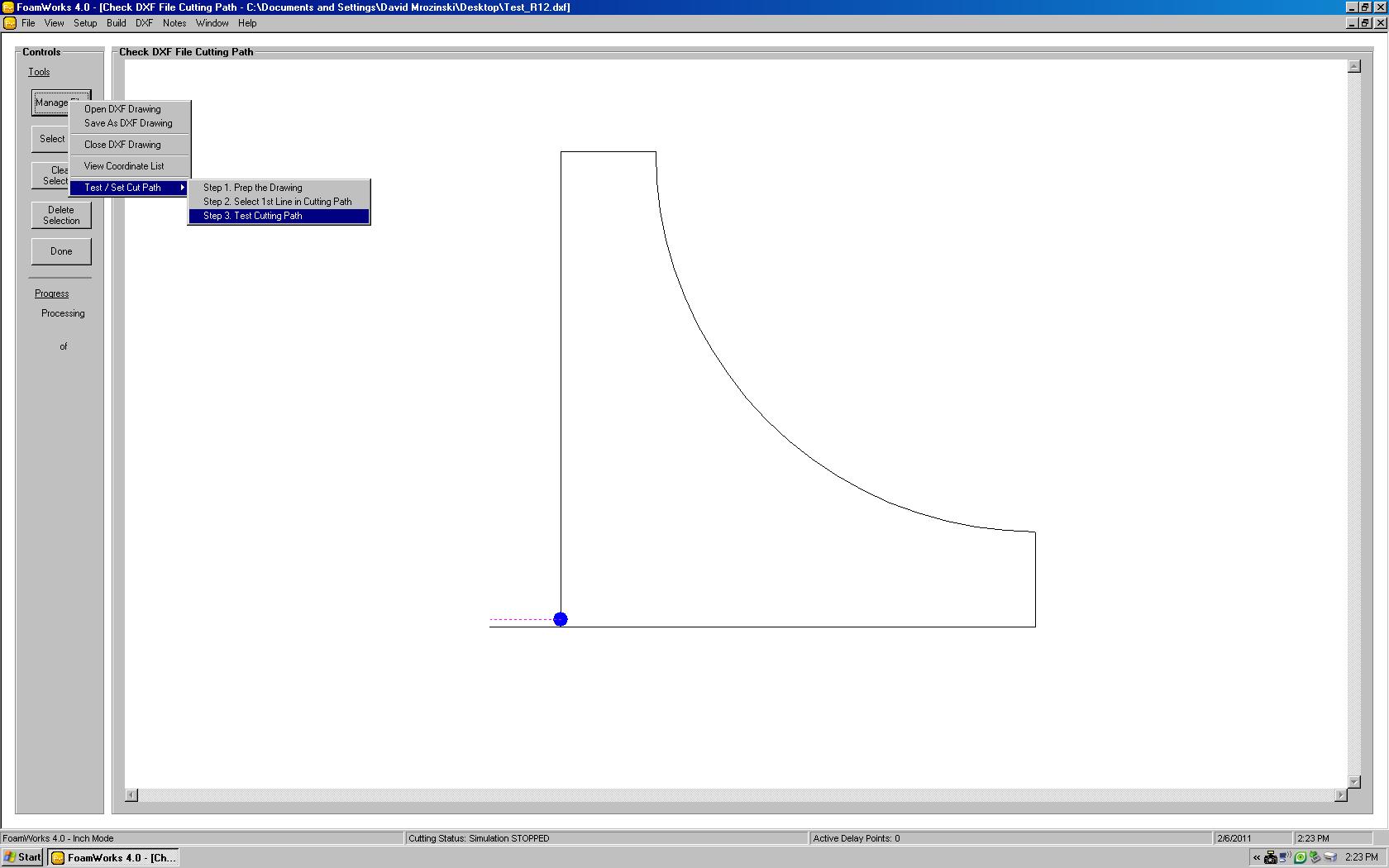Click the camera icon in the system tray
The width and height of the screenshot is (1389, 868).
tap(1271, 857)
